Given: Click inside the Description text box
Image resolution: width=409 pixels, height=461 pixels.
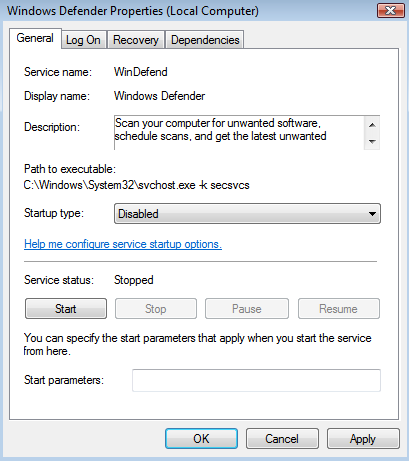Looking at the screenshot, I should tap(239, 133).
